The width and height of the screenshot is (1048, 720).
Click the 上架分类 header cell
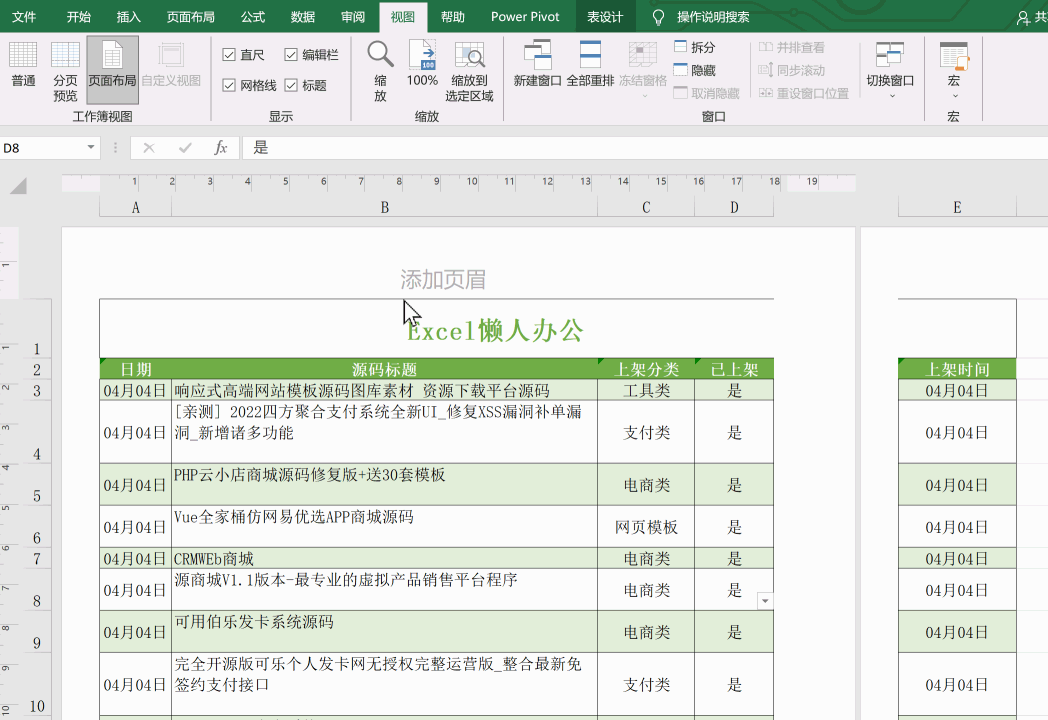tap(646, 369)
